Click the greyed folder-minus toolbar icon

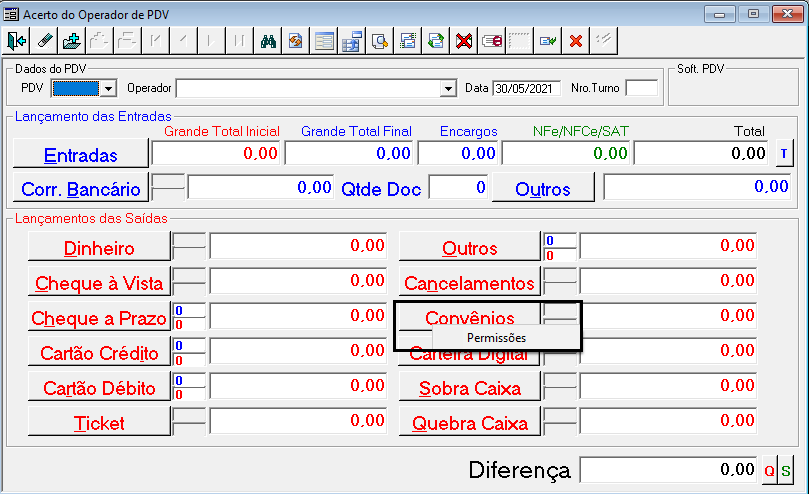(x=127, y=41)
